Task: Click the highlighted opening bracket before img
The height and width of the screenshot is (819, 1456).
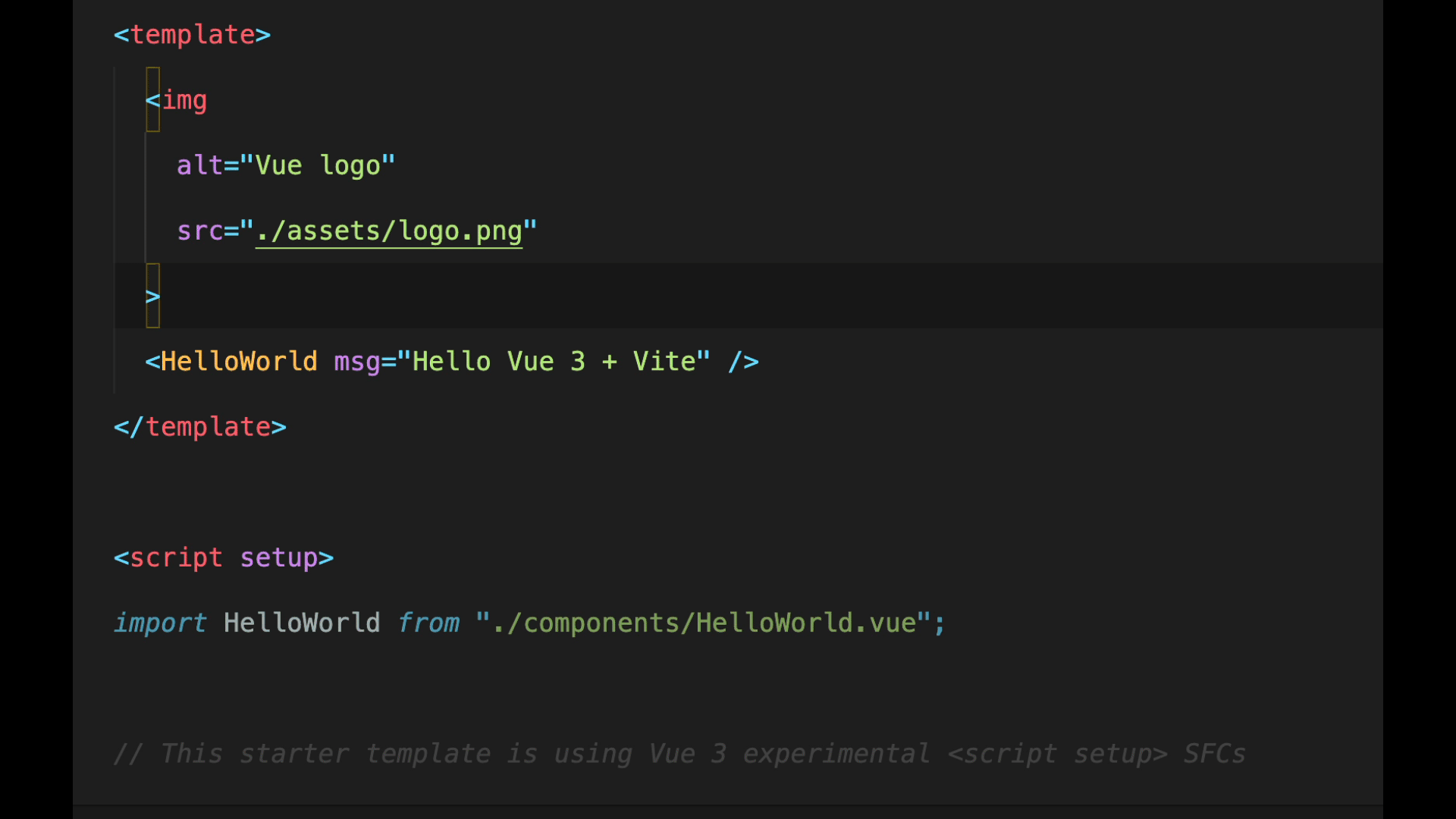Action: [x=152, y=100]
